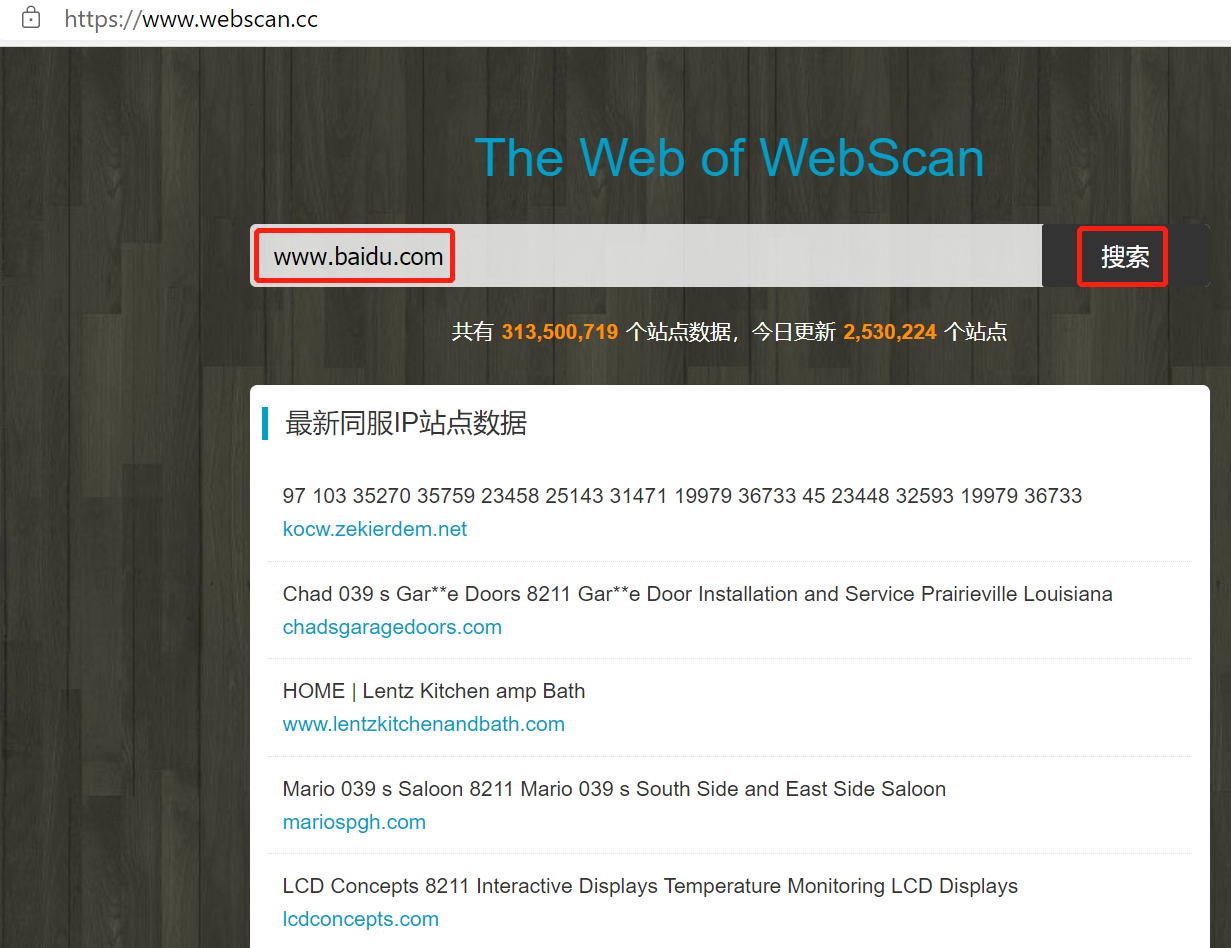Open the kocw.zekierdem.net link
This screenshot has height=948, width=1231.
[x=375, y=529]
